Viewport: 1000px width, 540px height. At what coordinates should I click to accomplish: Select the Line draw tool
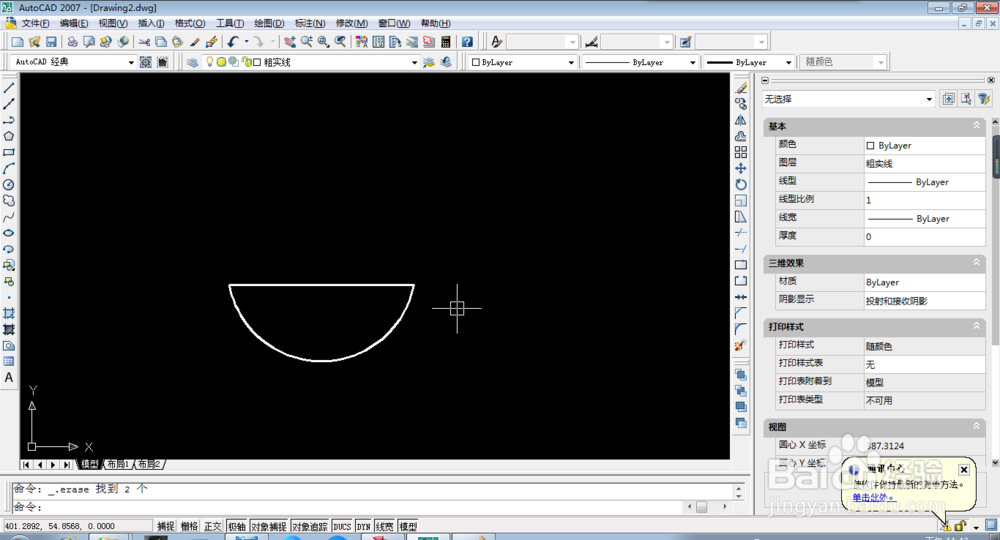click(x=9, y=87)
